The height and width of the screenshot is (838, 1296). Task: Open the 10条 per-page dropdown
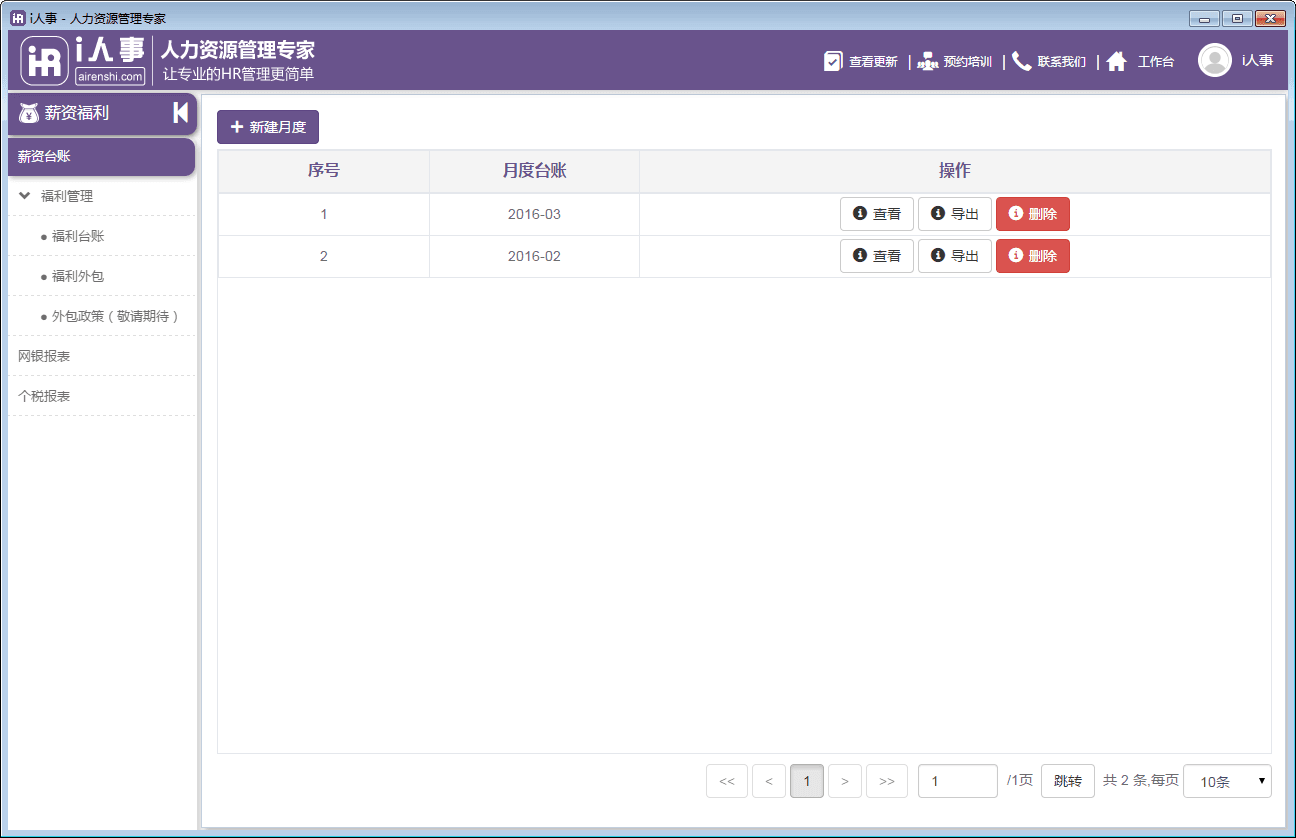coord(1226,781)
